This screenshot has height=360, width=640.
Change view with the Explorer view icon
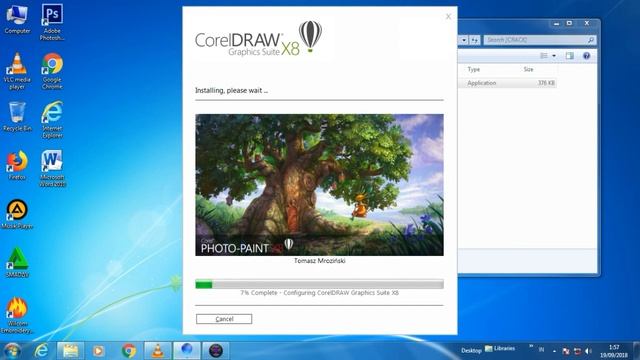point(544,56)
